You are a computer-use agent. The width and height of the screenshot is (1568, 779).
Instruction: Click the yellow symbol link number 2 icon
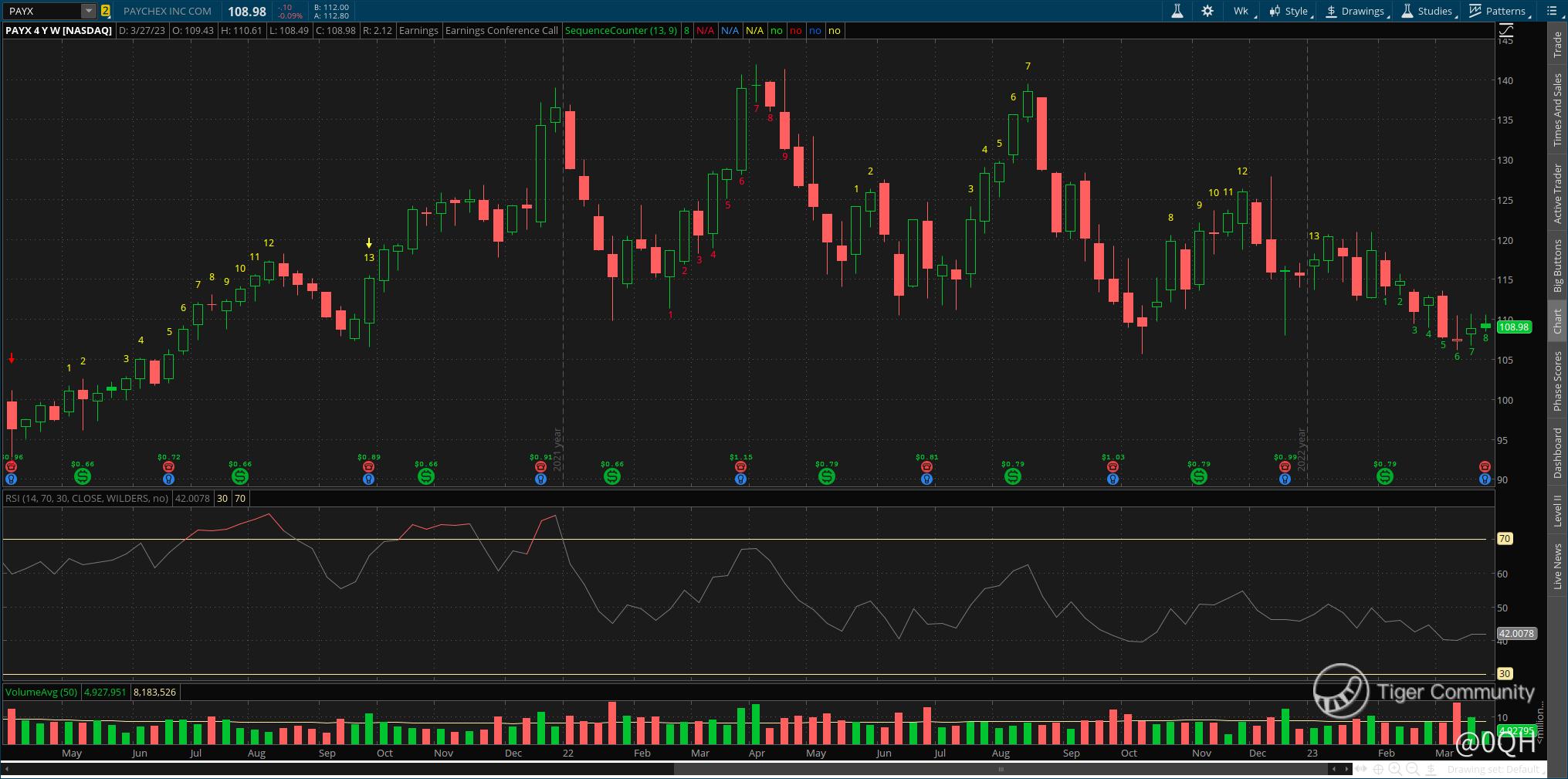[105, 11]
